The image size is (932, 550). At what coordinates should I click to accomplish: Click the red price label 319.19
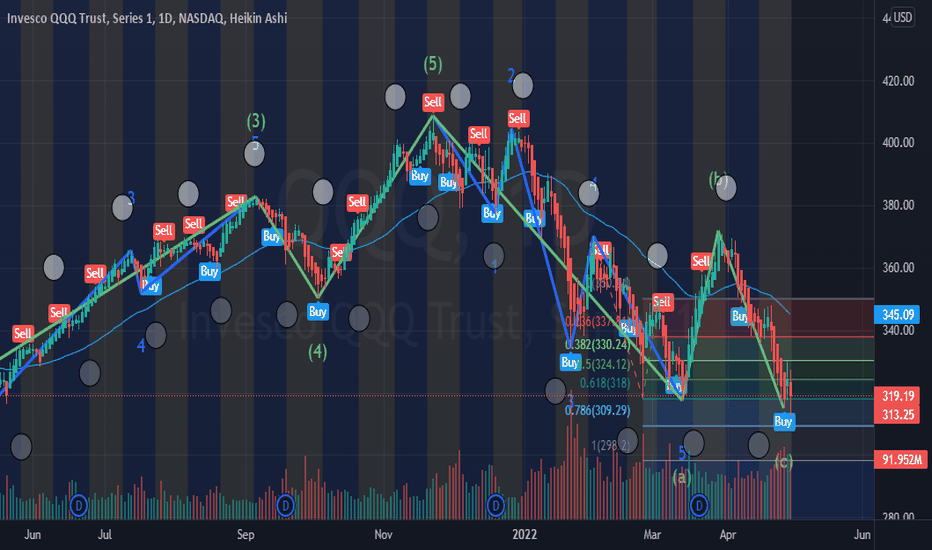tap(898, 395)
